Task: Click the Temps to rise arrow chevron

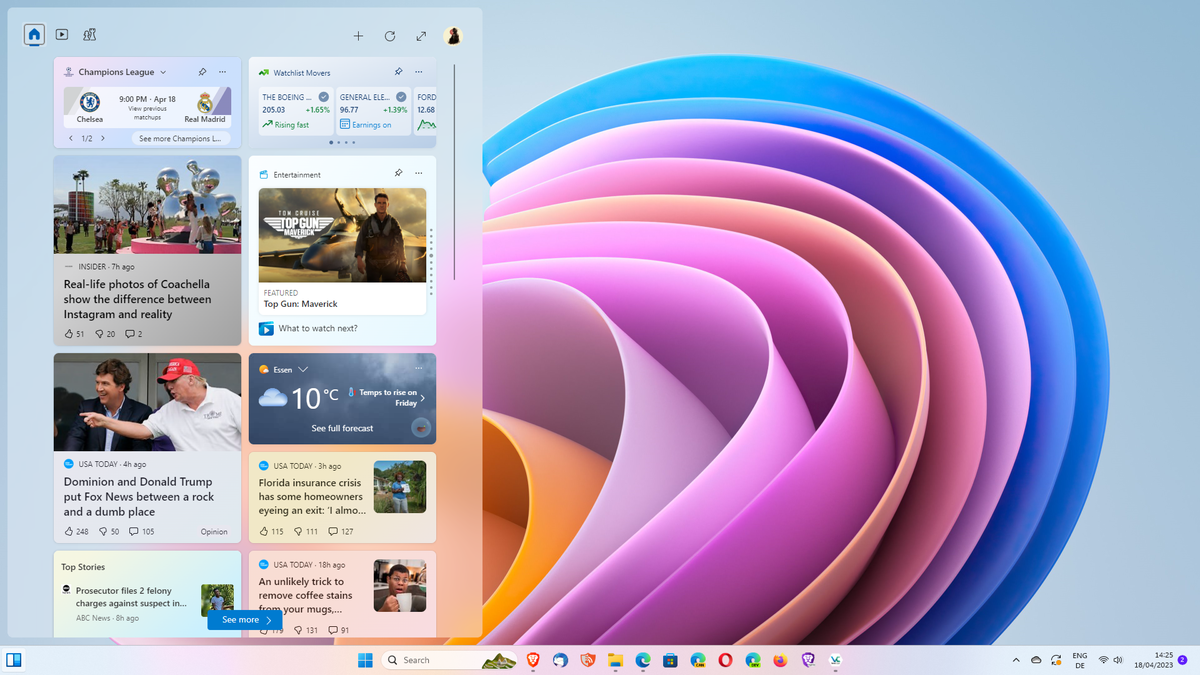Action: [422, 398]
